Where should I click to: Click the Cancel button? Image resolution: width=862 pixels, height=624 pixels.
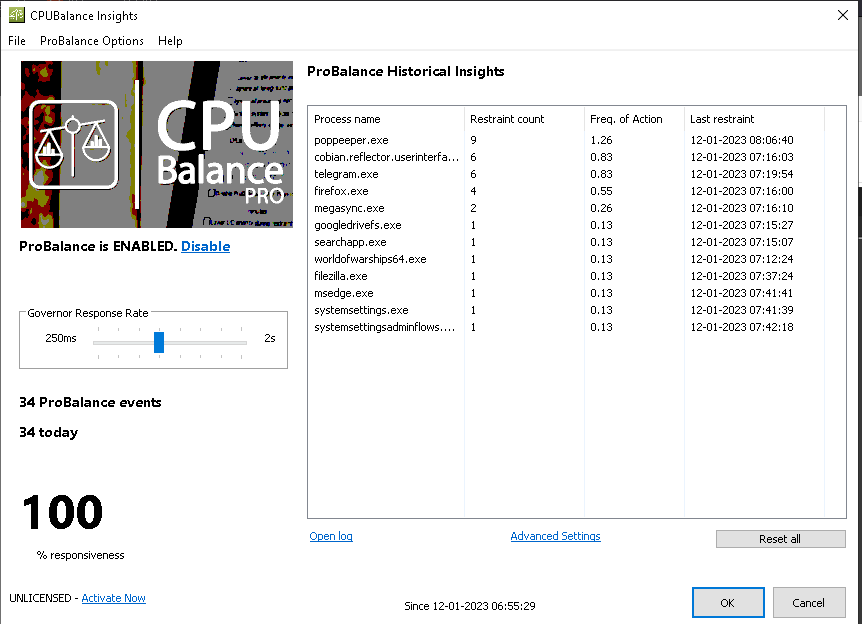tap(809, 603)
